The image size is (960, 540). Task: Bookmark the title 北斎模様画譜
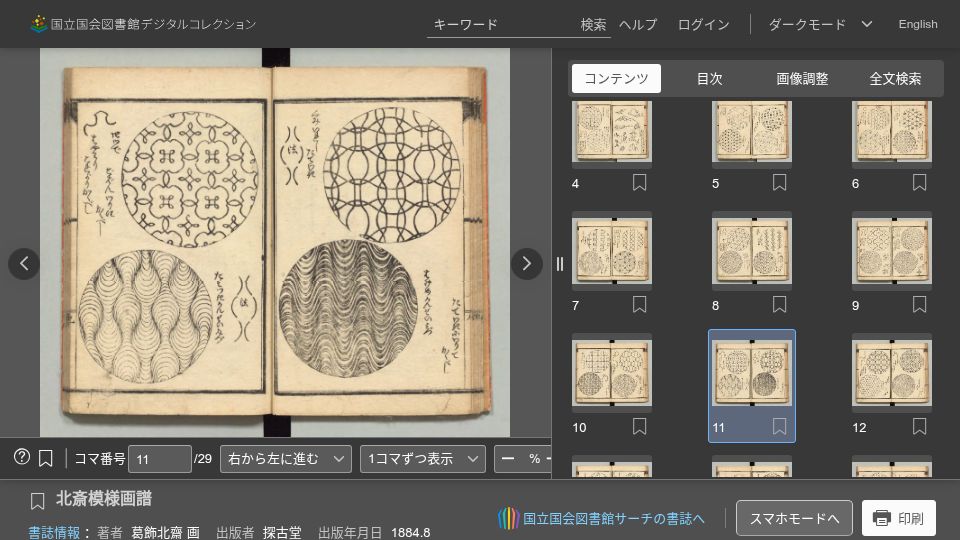coord(37,501)
